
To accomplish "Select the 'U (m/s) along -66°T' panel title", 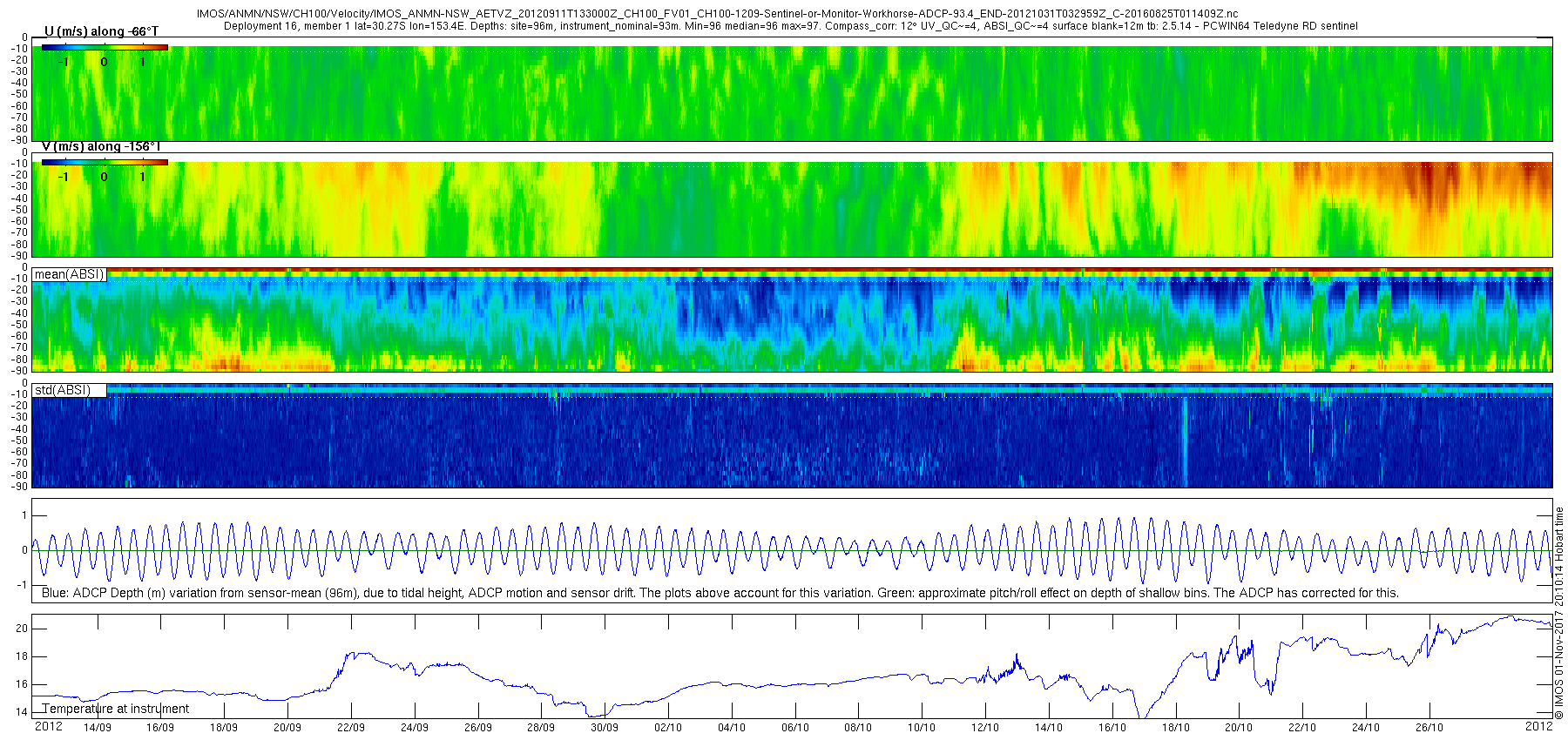I will (101, 31).
